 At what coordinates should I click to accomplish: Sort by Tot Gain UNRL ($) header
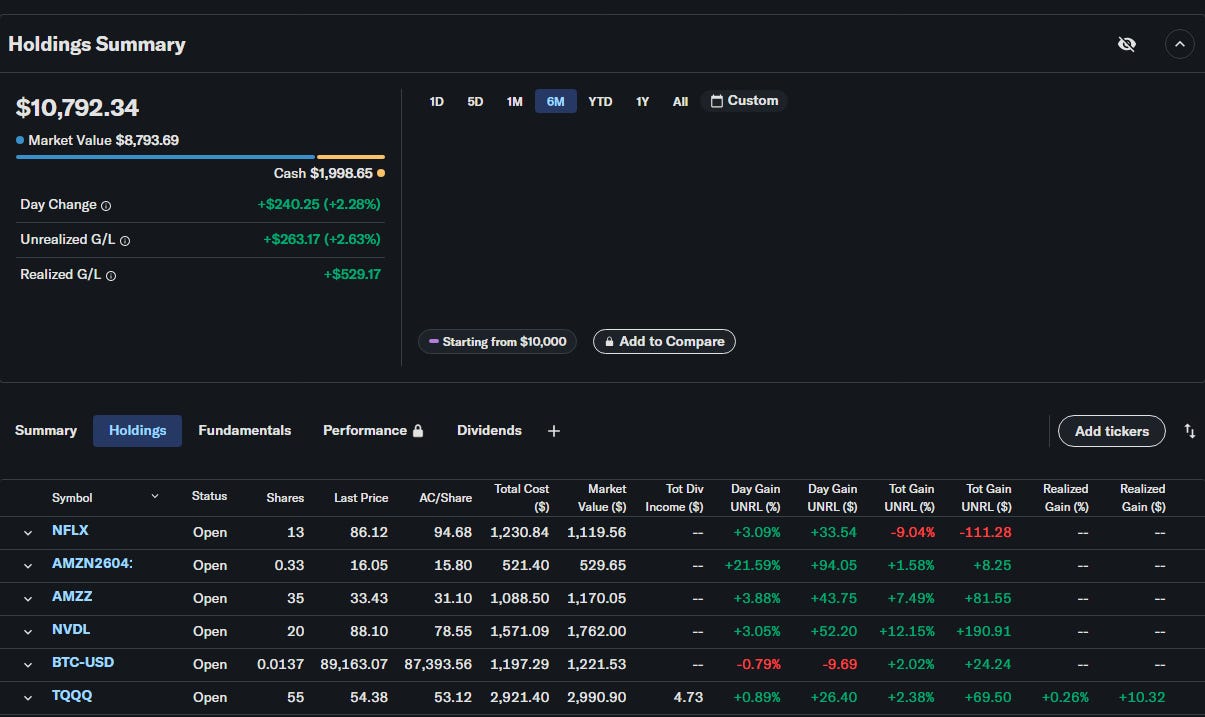(989, 498)
